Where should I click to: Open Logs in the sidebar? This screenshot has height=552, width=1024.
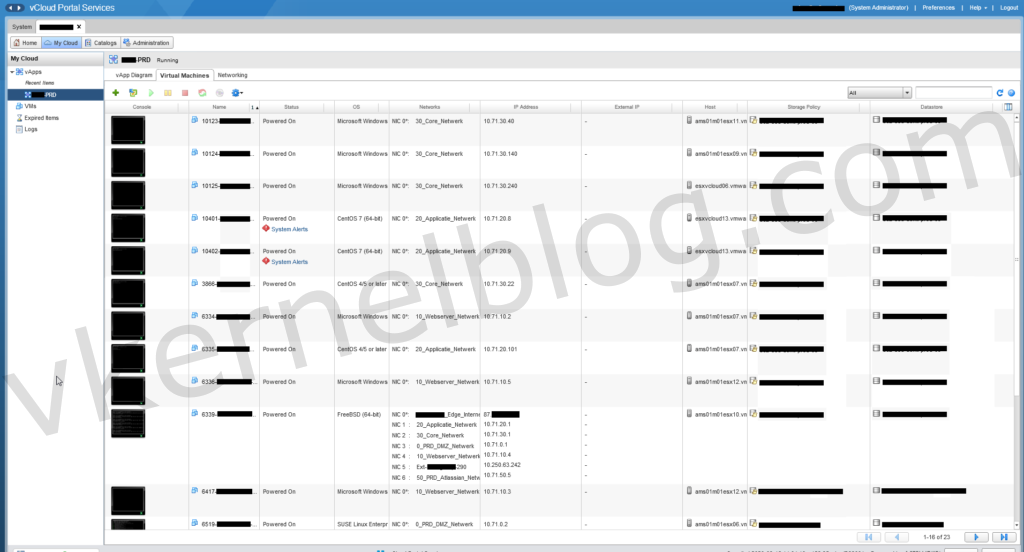tap(31, 129)
